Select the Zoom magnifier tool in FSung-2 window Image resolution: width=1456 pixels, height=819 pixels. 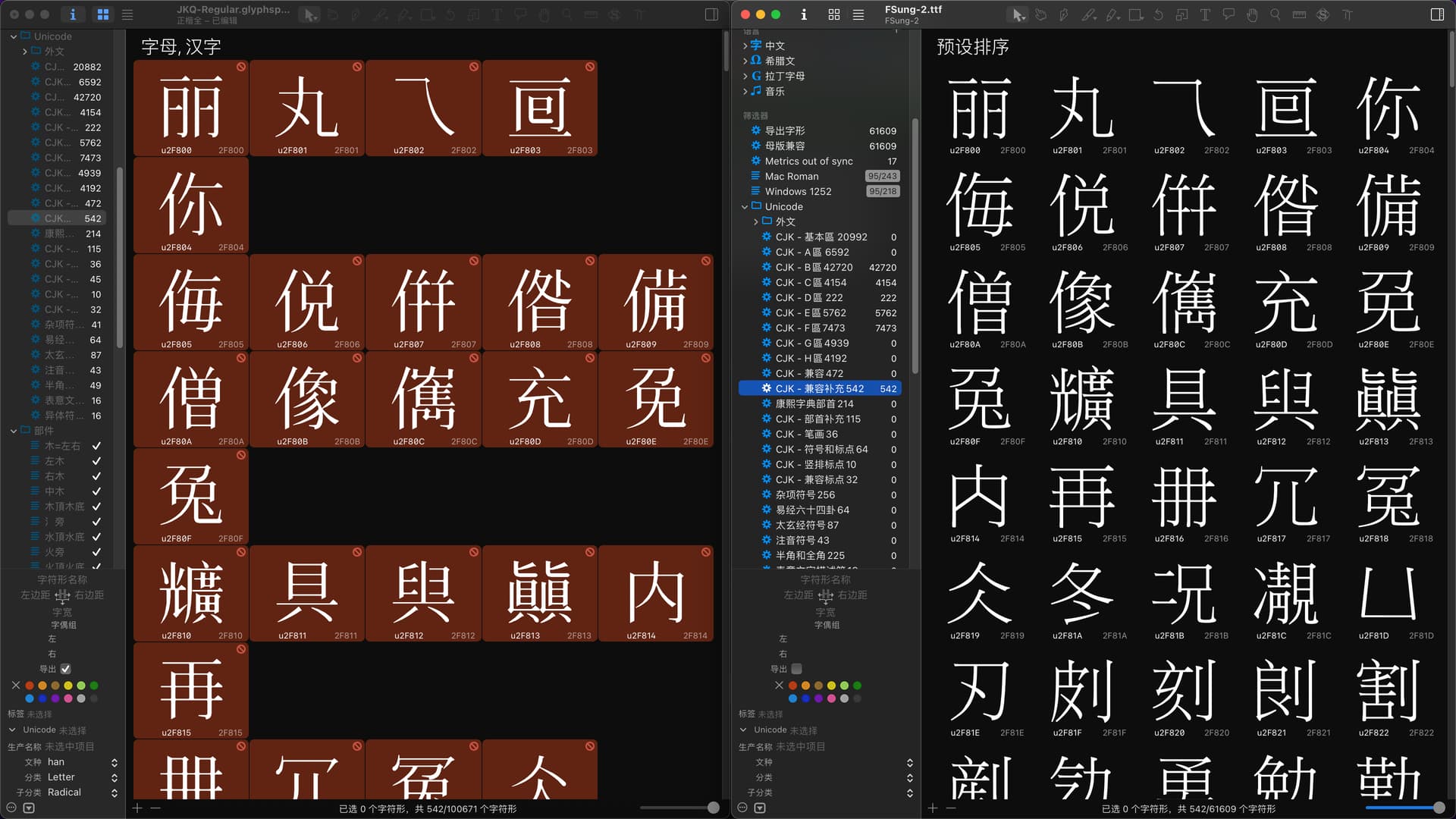click(1276, 14)
